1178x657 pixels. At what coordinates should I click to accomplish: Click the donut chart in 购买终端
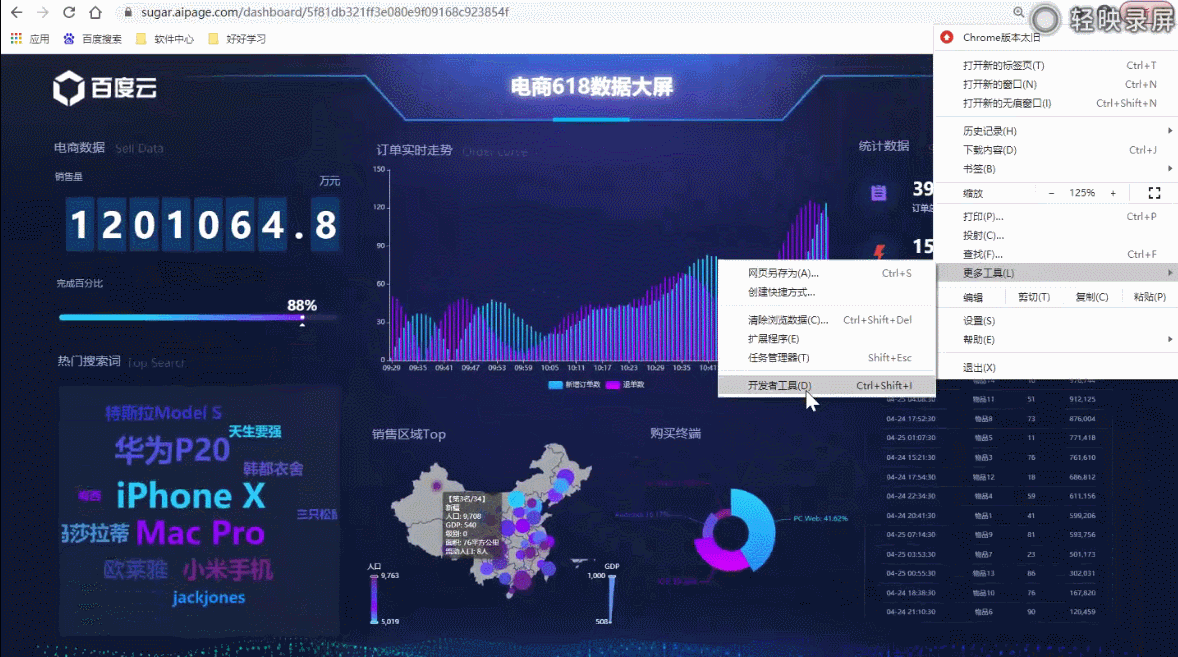(x=735, y=531)
